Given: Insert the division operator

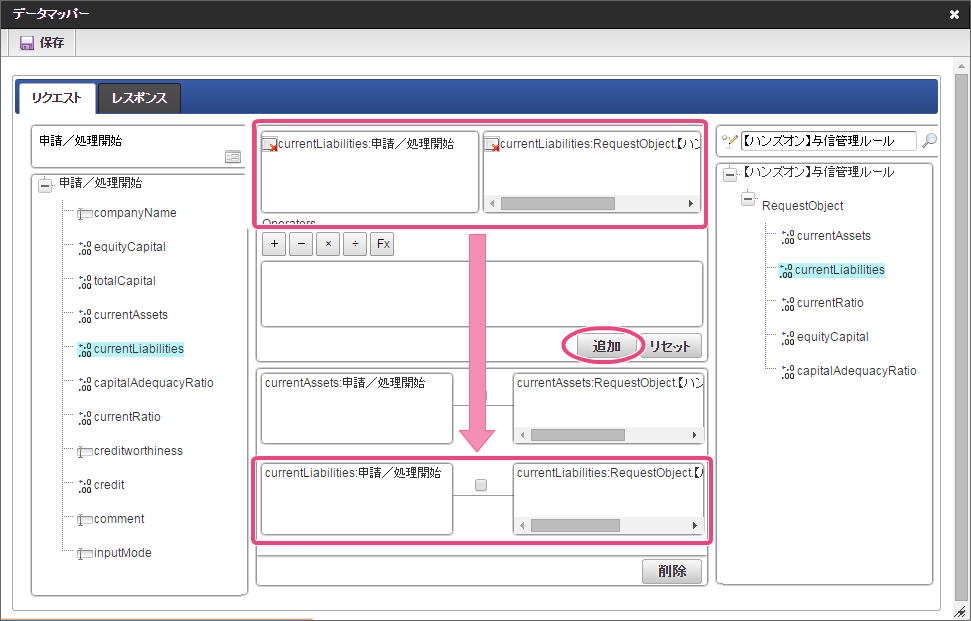Looking at the screenshot, I should point(355,244).
